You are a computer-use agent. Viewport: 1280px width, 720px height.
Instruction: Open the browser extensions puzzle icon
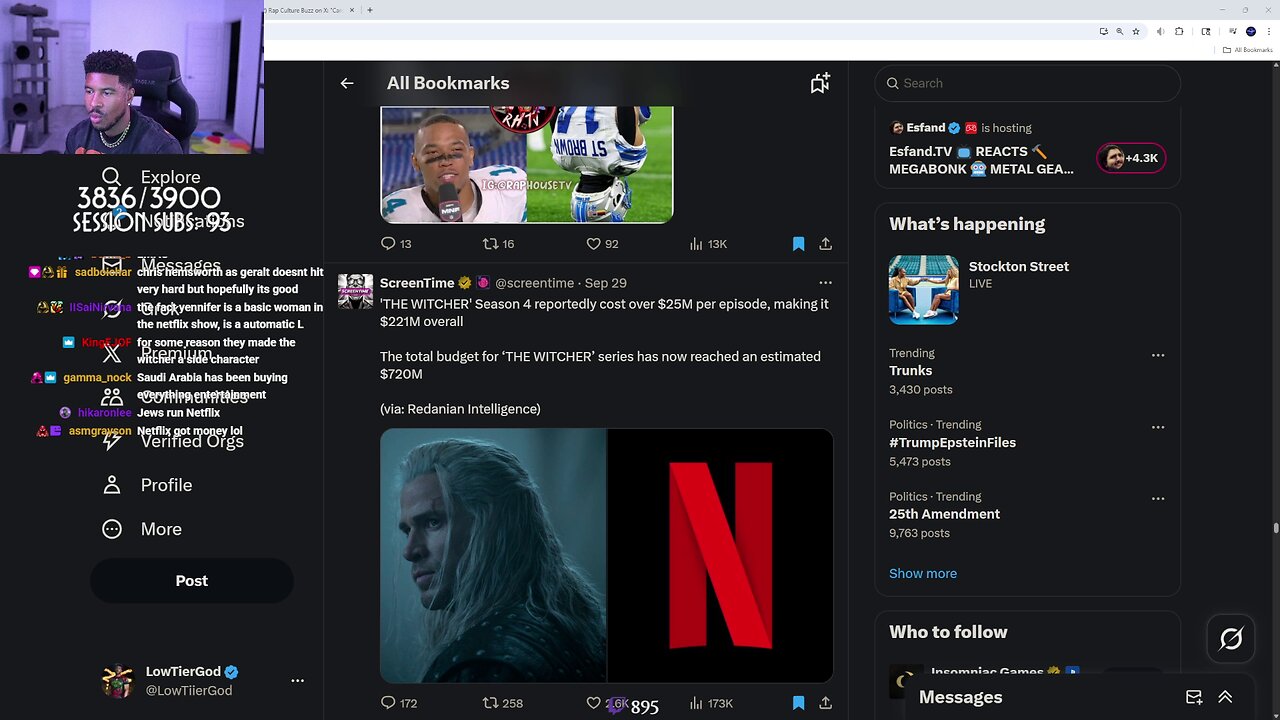pyautogui.click(x=1179, y=31)
